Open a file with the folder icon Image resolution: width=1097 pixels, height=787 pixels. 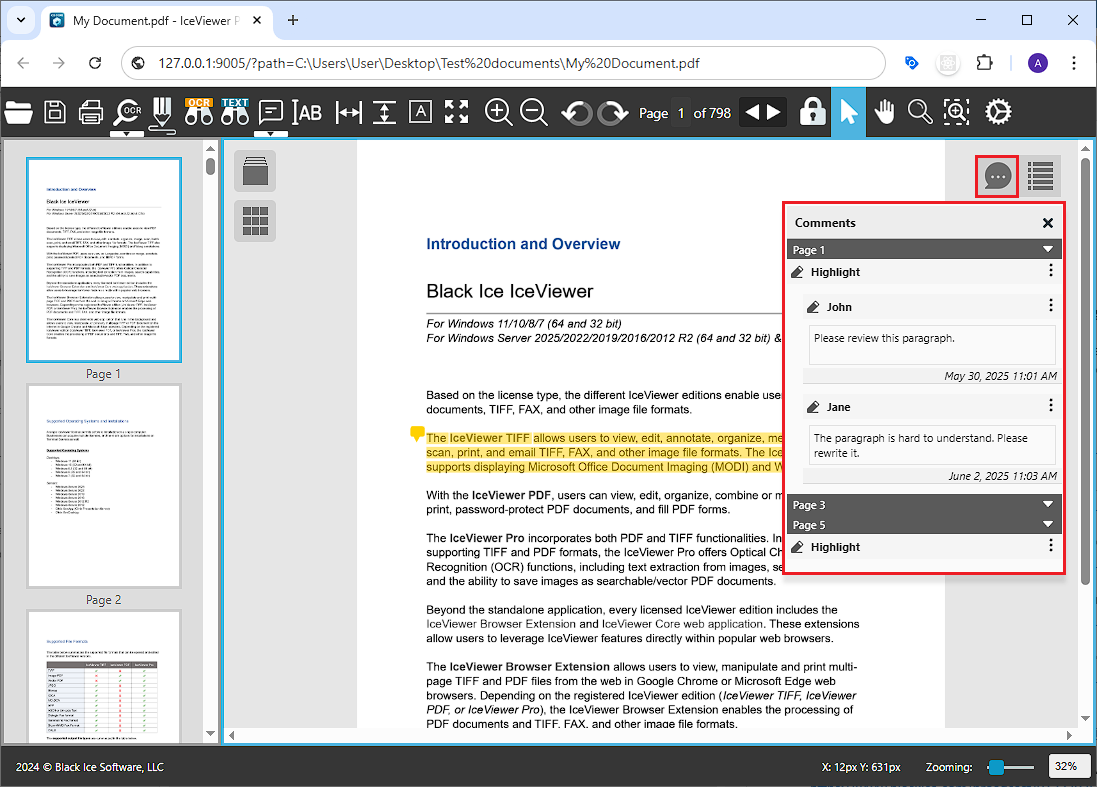tap(19, 112)
